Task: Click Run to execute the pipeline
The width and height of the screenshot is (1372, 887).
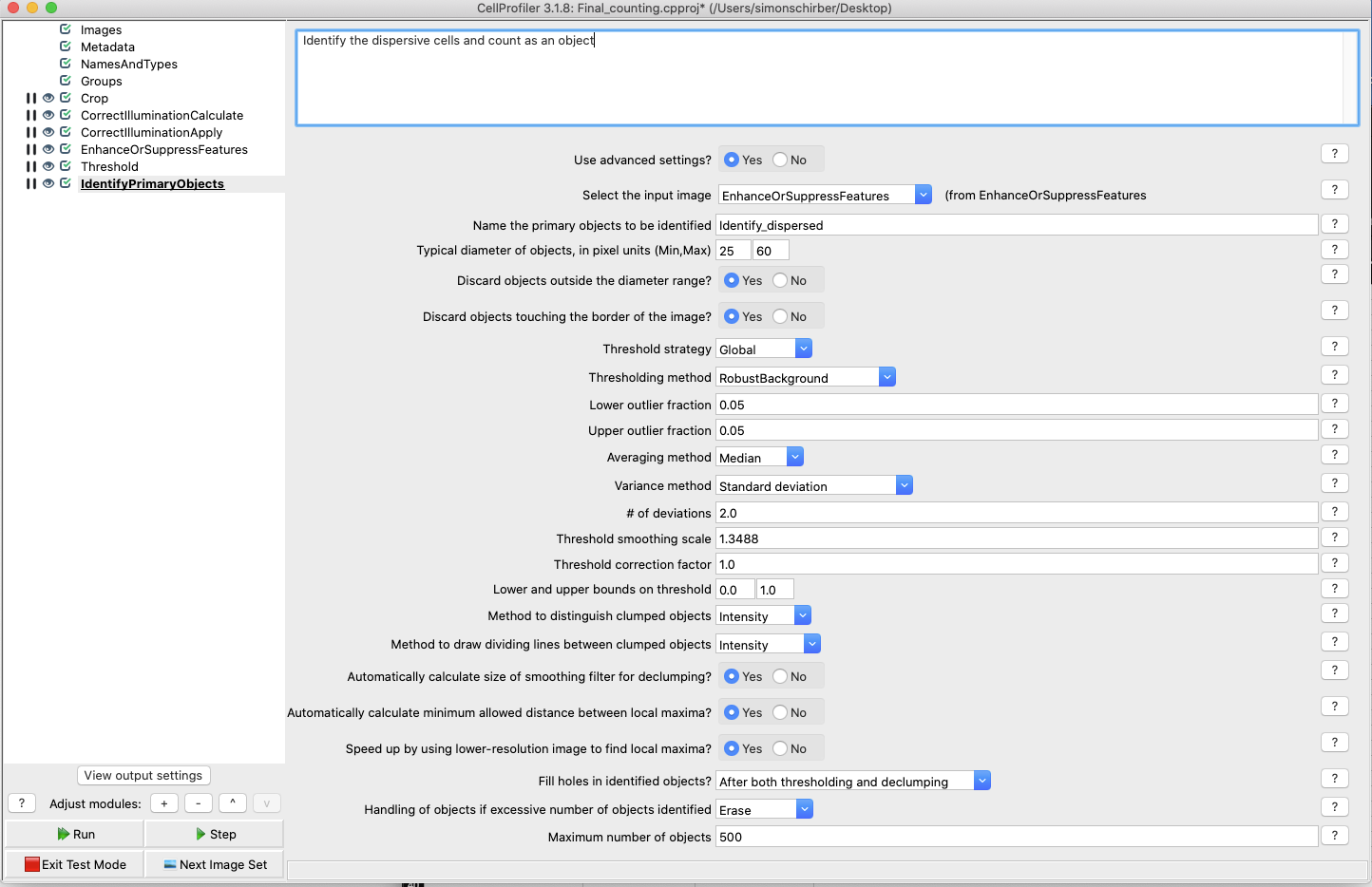Action: (x=75, y=833)
